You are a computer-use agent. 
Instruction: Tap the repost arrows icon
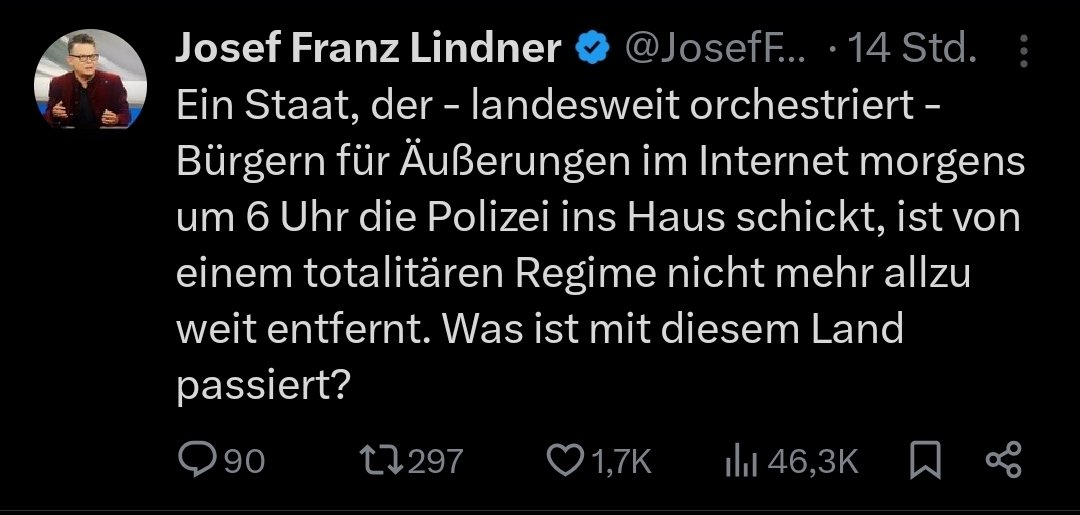(x=383, y=459)
